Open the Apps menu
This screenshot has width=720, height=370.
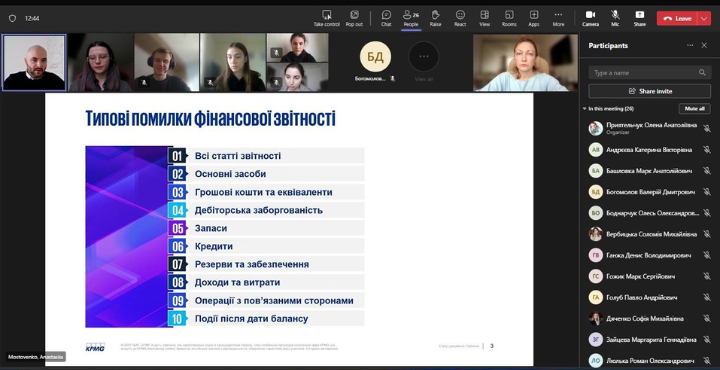(534, 18)
